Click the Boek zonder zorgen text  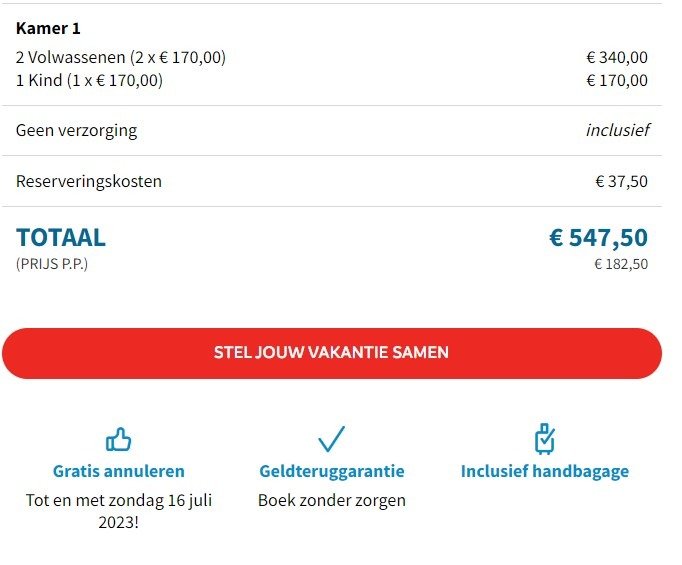pos(331,500)
